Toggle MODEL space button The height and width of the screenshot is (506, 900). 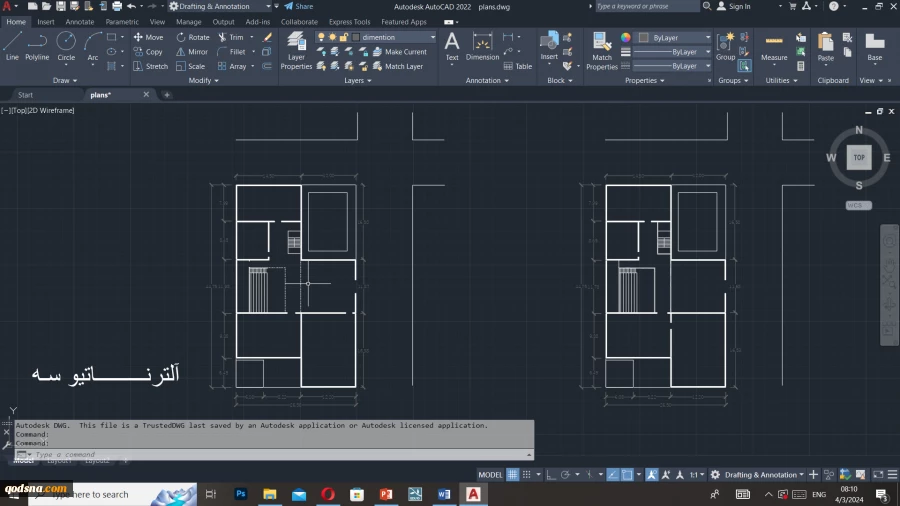[490, 474]
